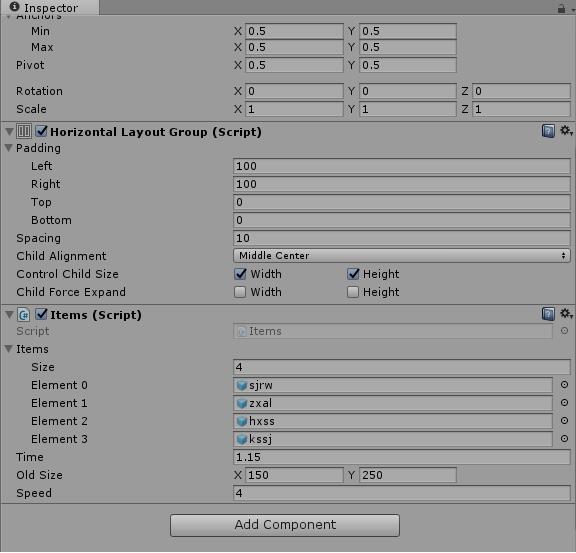Viewport: 576px width, 553px height.
Task: Click the Old Size X field
Action: pos(294,475)
